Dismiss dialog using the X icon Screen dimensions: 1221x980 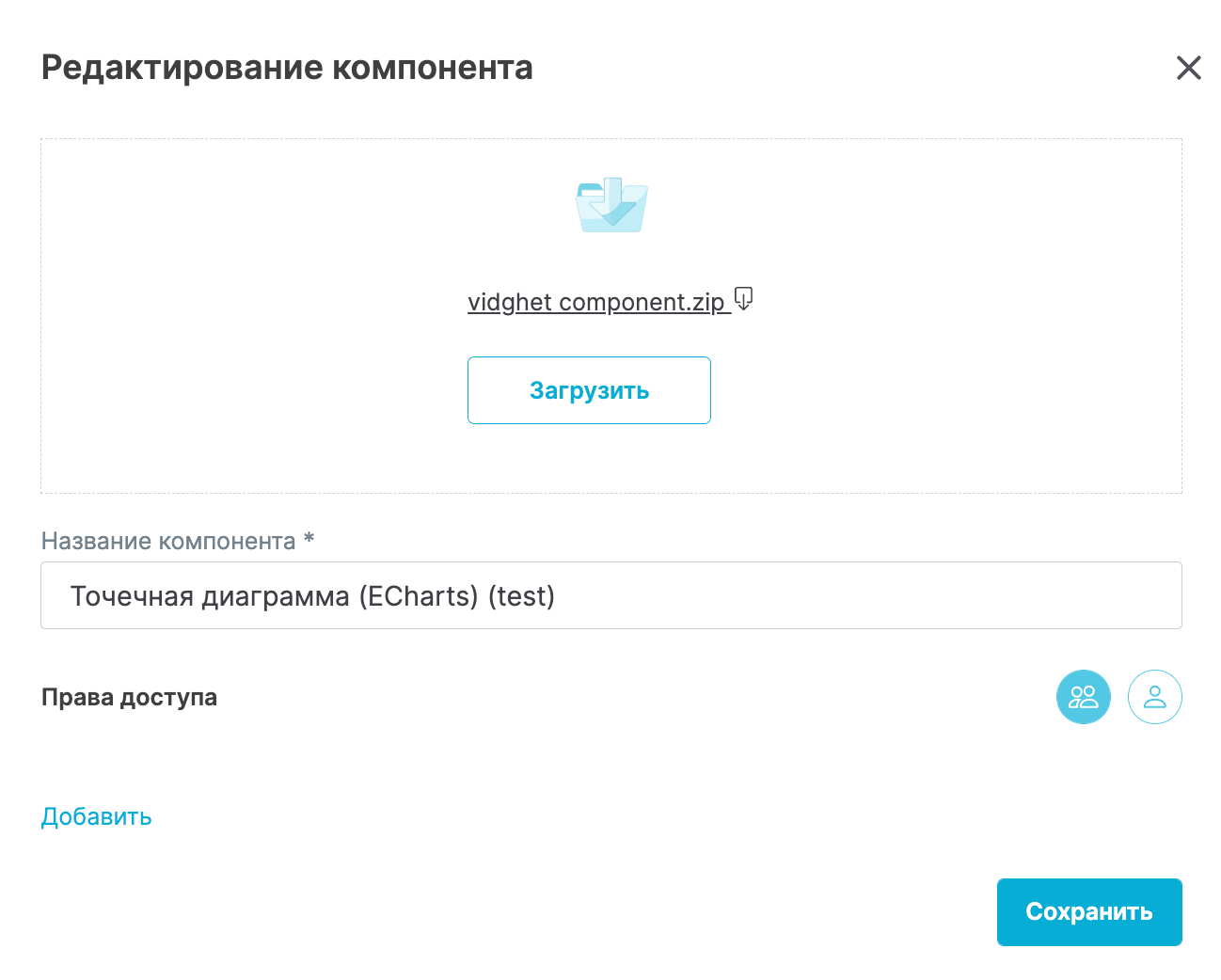point(1188,68)
